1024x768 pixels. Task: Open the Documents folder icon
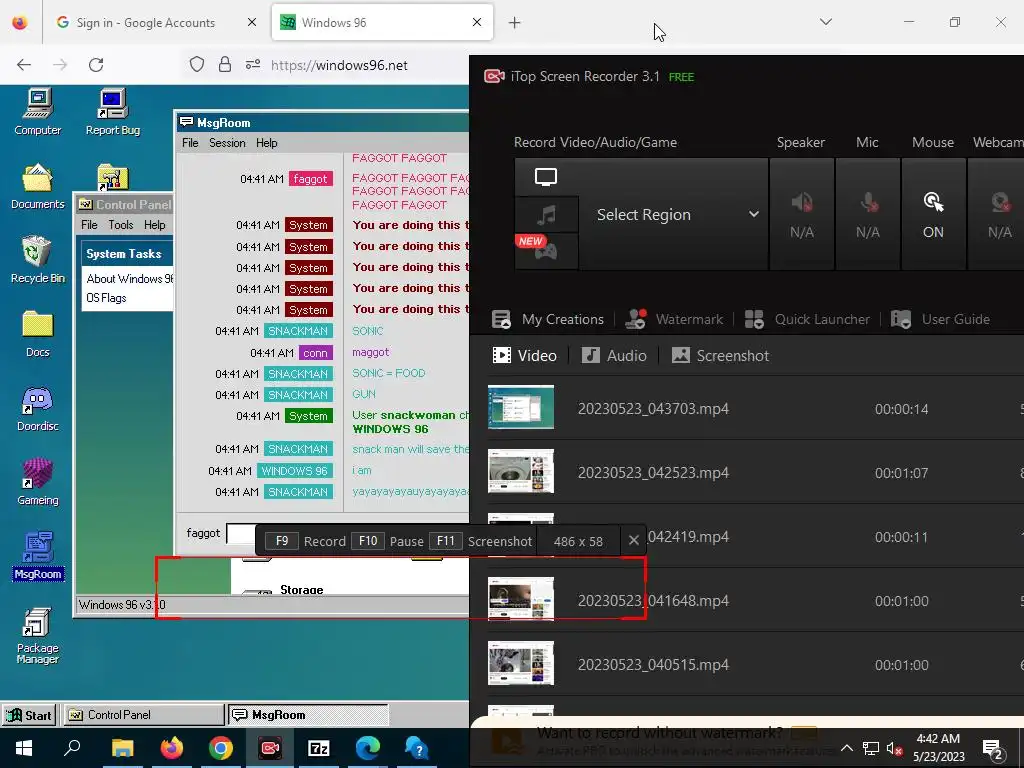[38, 186]
